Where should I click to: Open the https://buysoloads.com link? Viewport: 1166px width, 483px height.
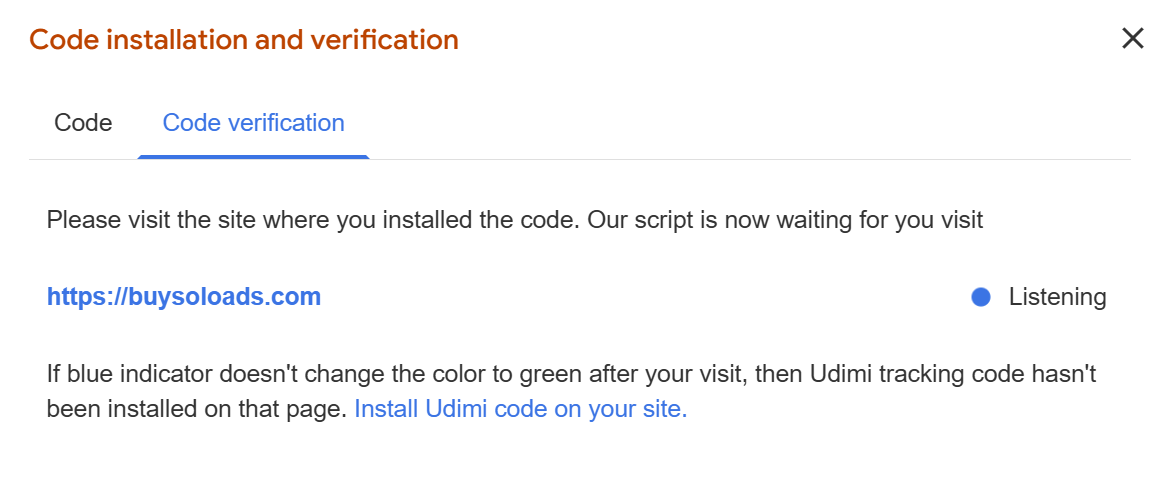click(x=184, y=297)
